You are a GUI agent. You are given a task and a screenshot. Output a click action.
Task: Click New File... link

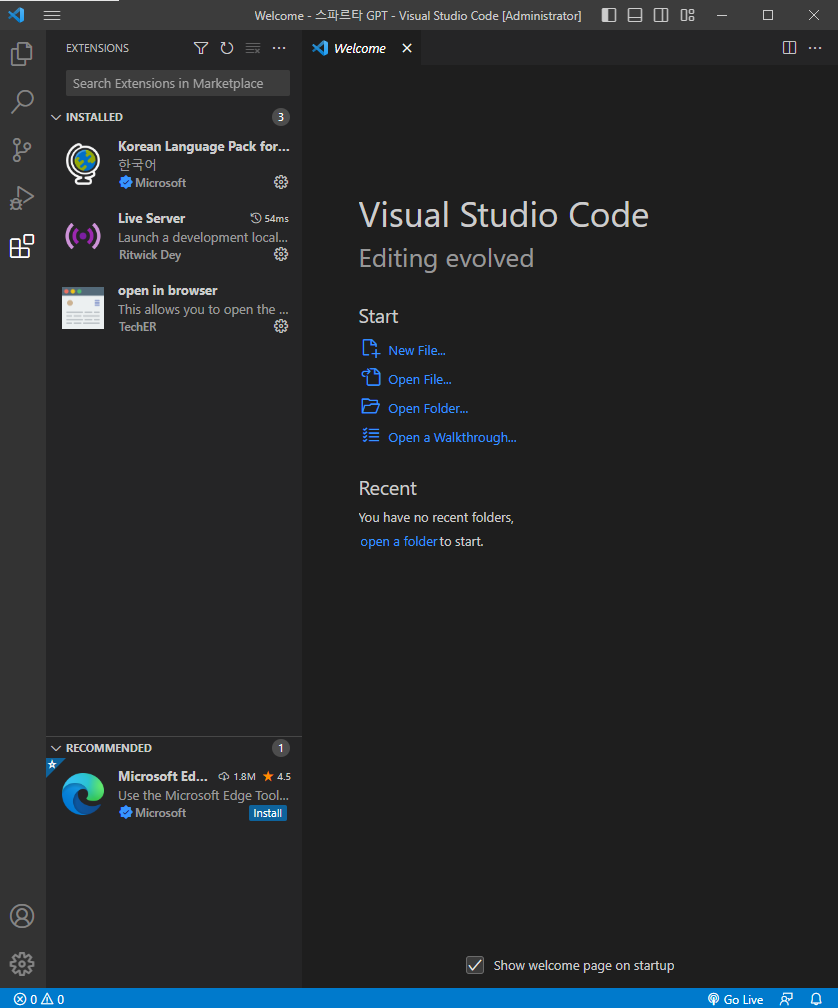[x=416, y=350]
